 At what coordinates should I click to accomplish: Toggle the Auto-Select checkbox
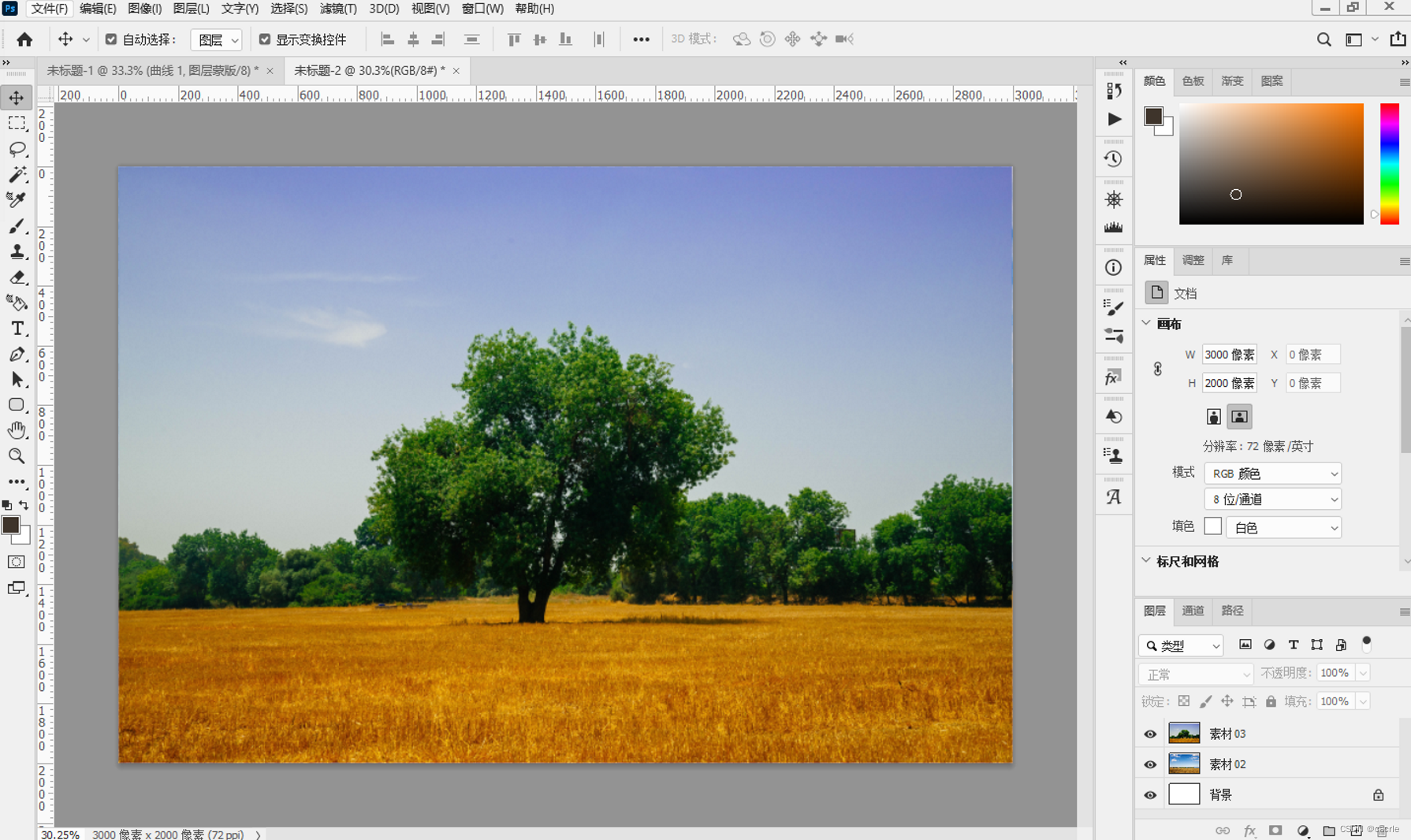[x=111, y=39]
